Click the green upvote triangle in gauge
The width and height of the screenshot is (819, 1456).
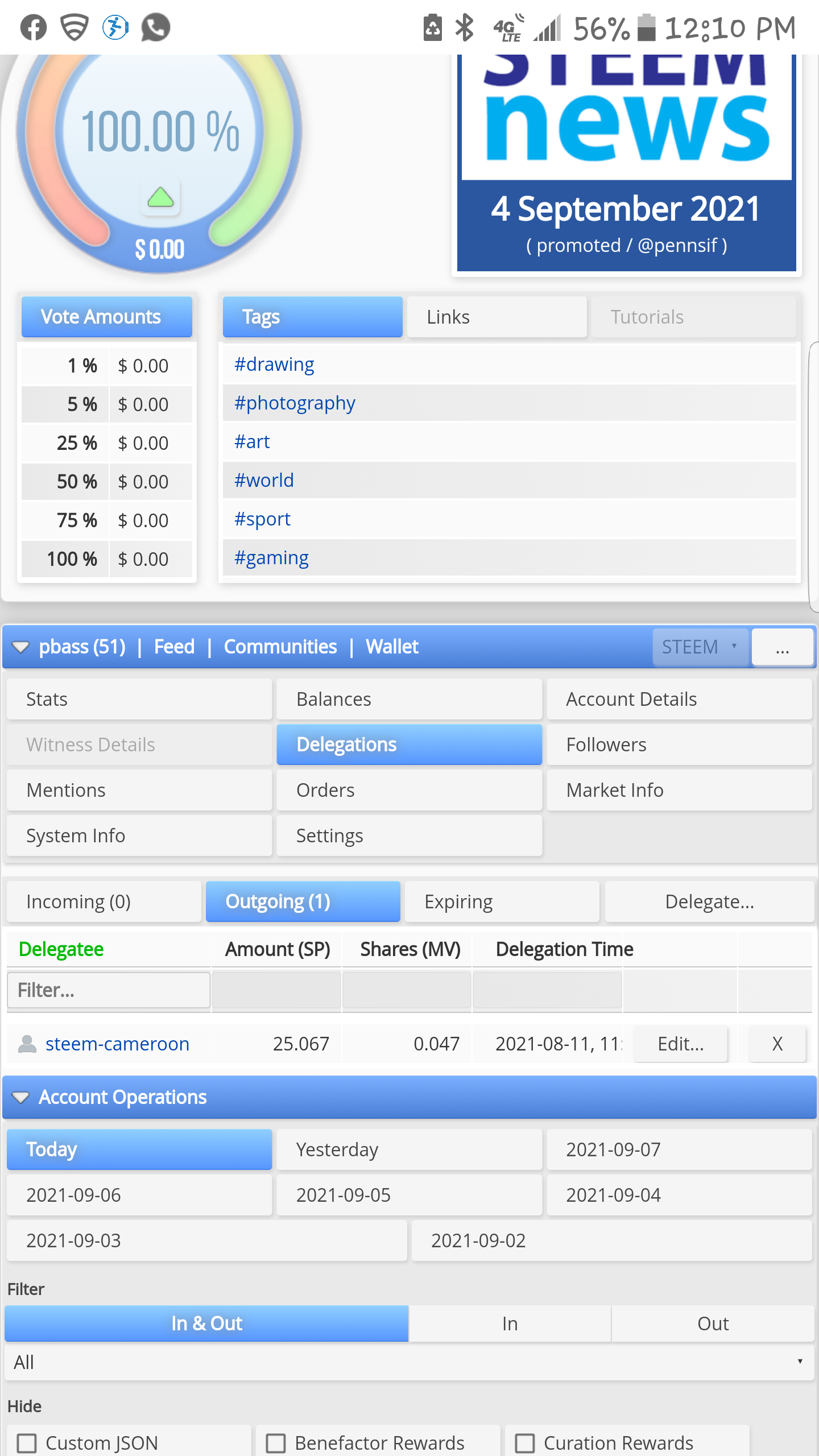pos(160,197)
